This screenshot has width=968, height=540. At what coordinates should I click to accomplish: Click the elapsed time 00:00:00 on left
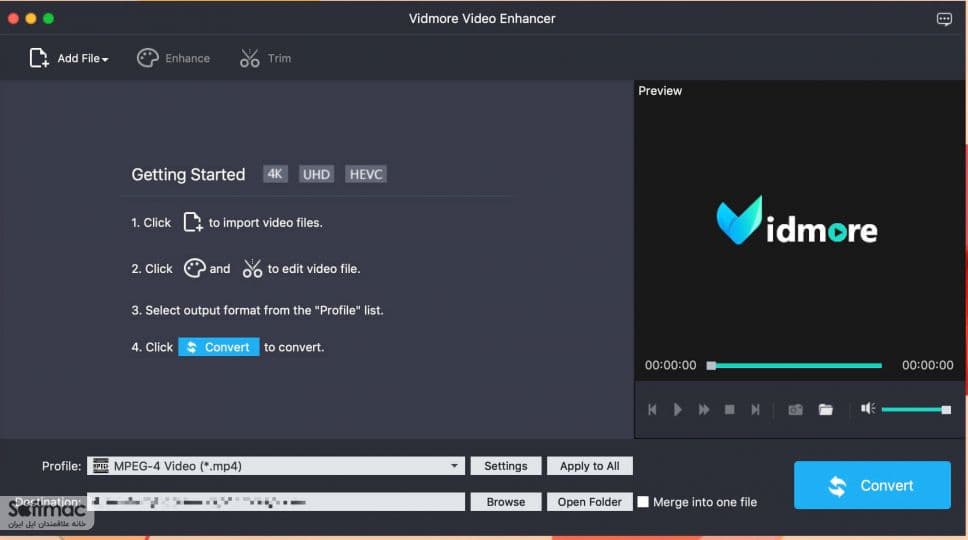pyautogui.click(x=670, y=365)
